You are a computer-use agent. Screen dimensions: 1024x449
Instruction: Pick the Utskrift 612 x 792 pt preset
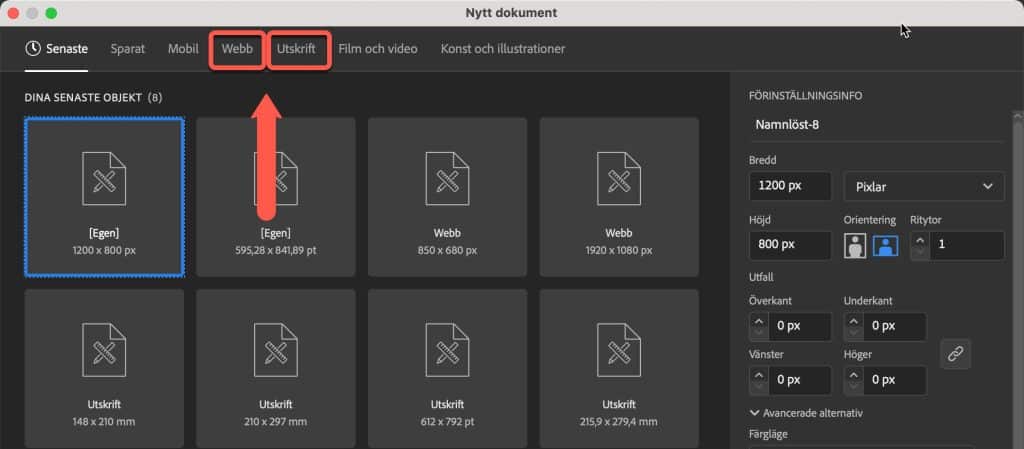point(447,369)
